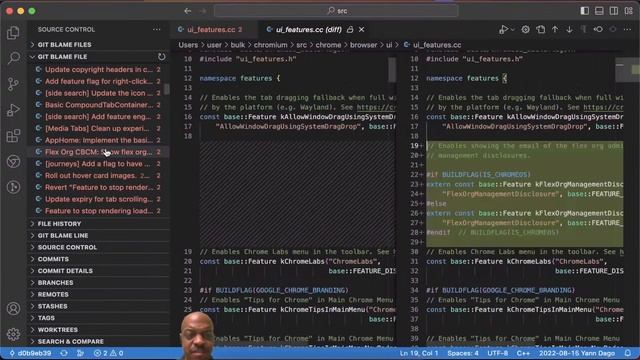The height and width of the screenshot is (360, 640).
Task: Expand the Remotes section
Action: [99, 294]
